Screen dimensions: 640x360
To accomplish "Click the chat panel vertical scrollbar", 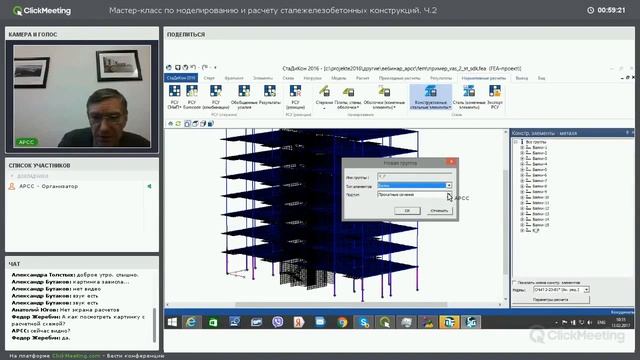I will click(154, 325).
